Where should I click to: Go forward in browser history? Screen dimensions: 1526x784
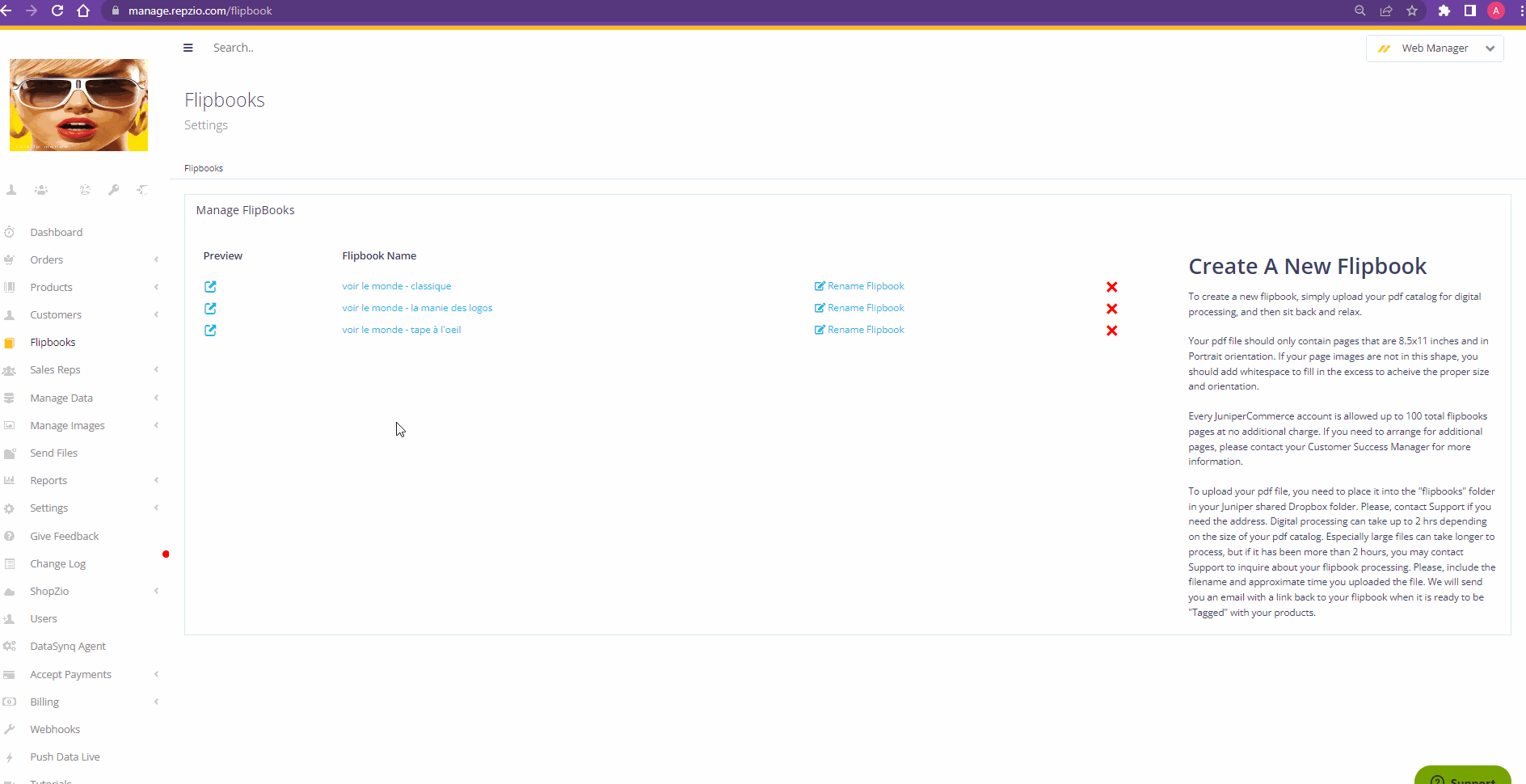(x=32, y=11)
